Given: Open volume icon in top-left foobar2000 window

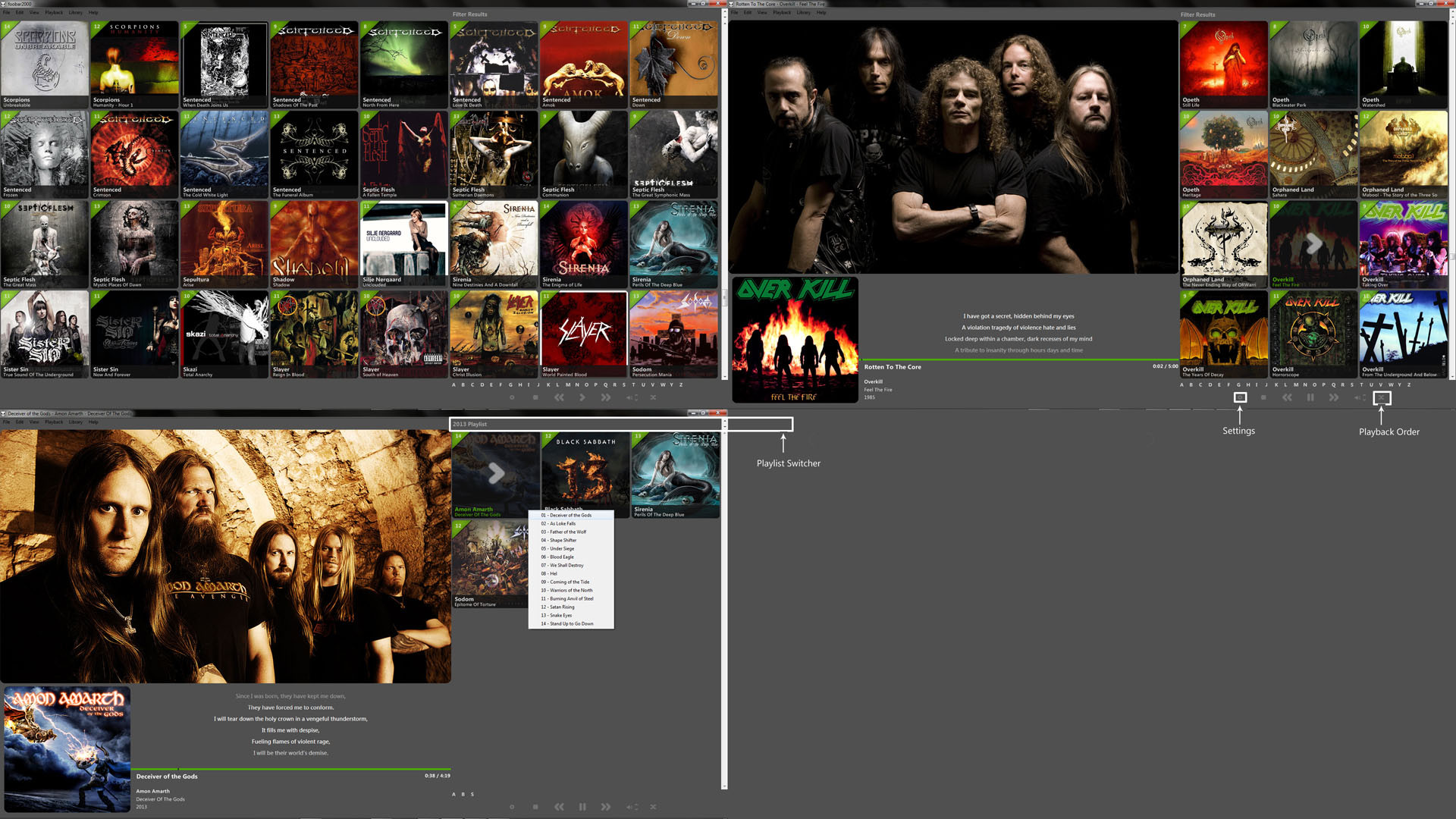Looking at the screenshot, I should 632,397.
